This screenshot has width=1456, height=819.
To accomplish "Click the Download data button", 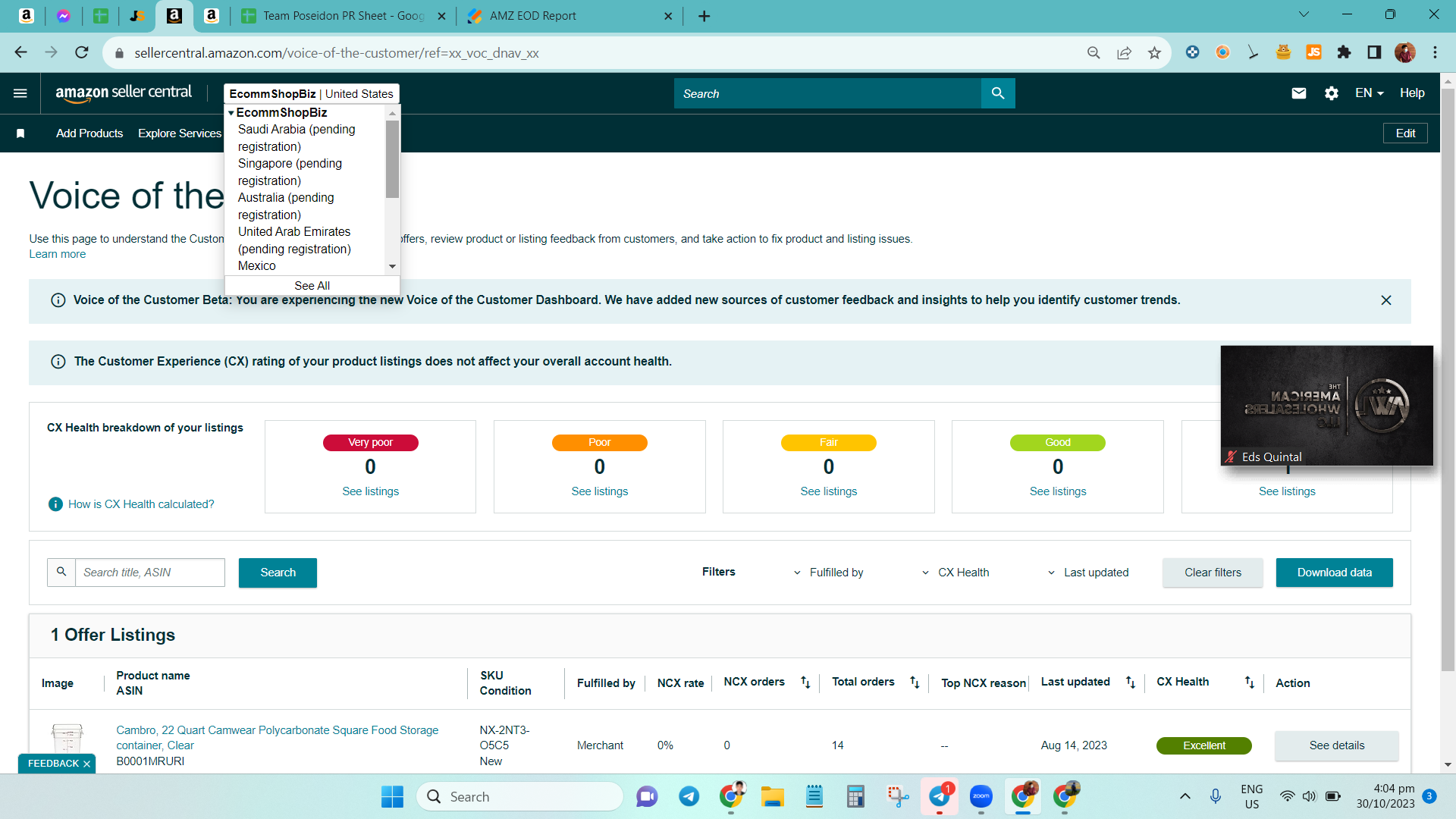I will point(1335,573).
